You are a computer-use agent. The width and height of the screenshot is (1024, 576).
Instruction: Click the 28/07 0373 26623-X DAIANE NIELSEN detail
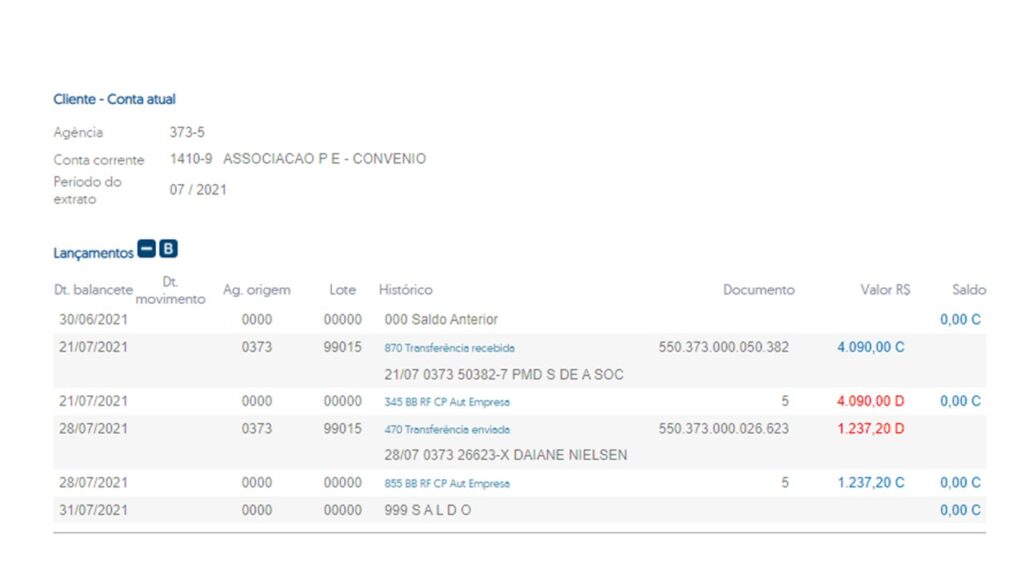tap(506, 455)
